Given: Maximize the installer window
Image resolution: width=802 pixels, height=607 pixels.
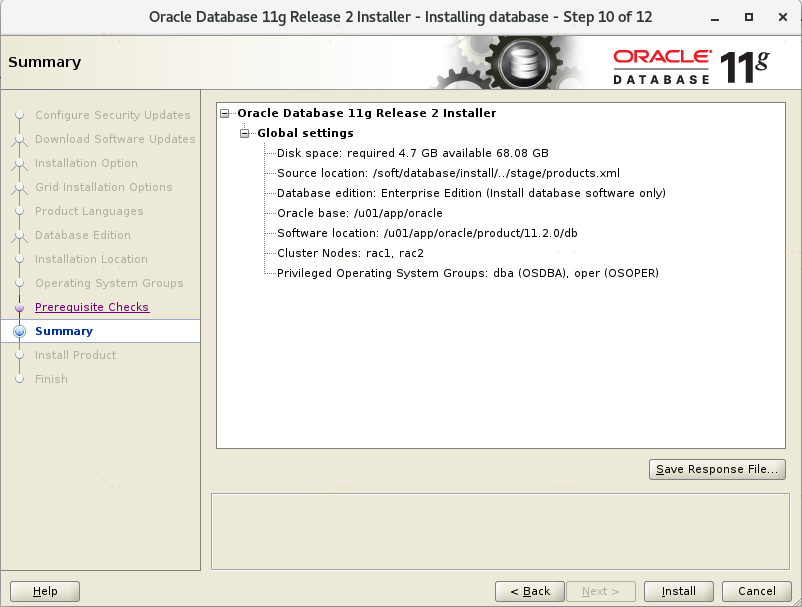Looking at the screenshot, I should coord(749,17).
